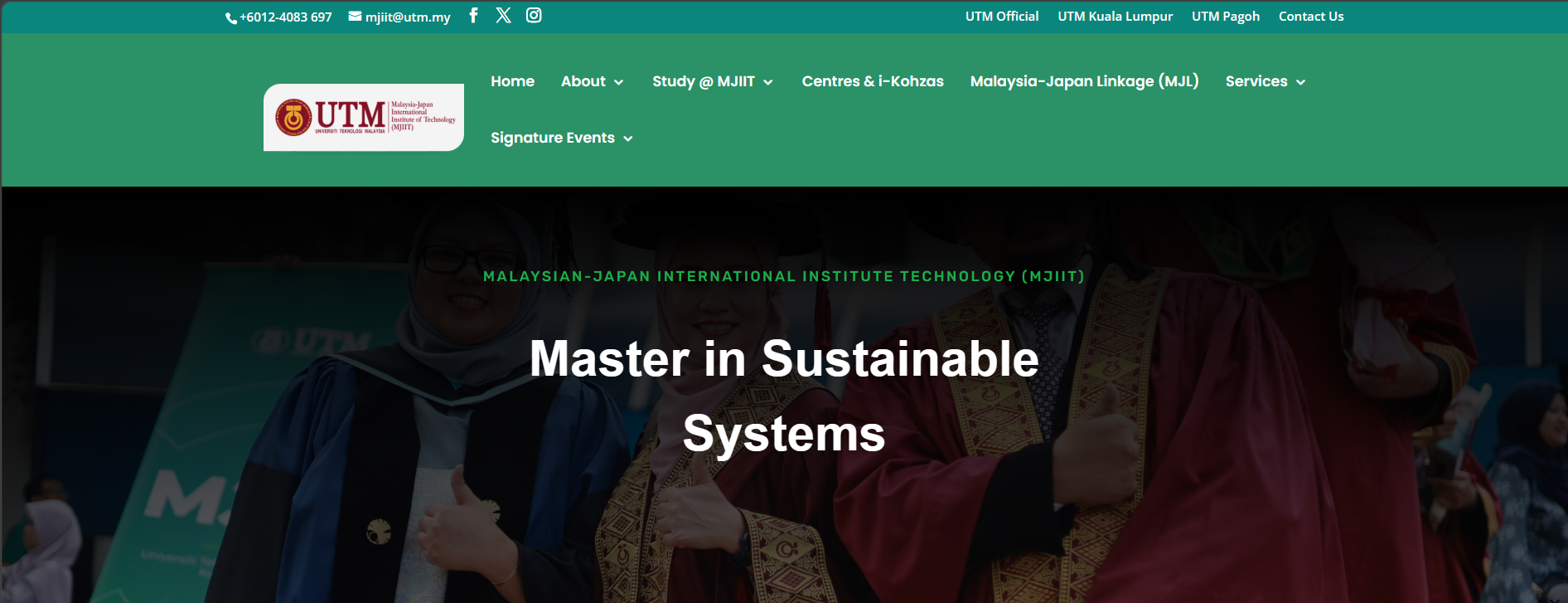
Task: Visit the UTM Pagoh link
Action: pyautogui.click(x=1225, y=17)
